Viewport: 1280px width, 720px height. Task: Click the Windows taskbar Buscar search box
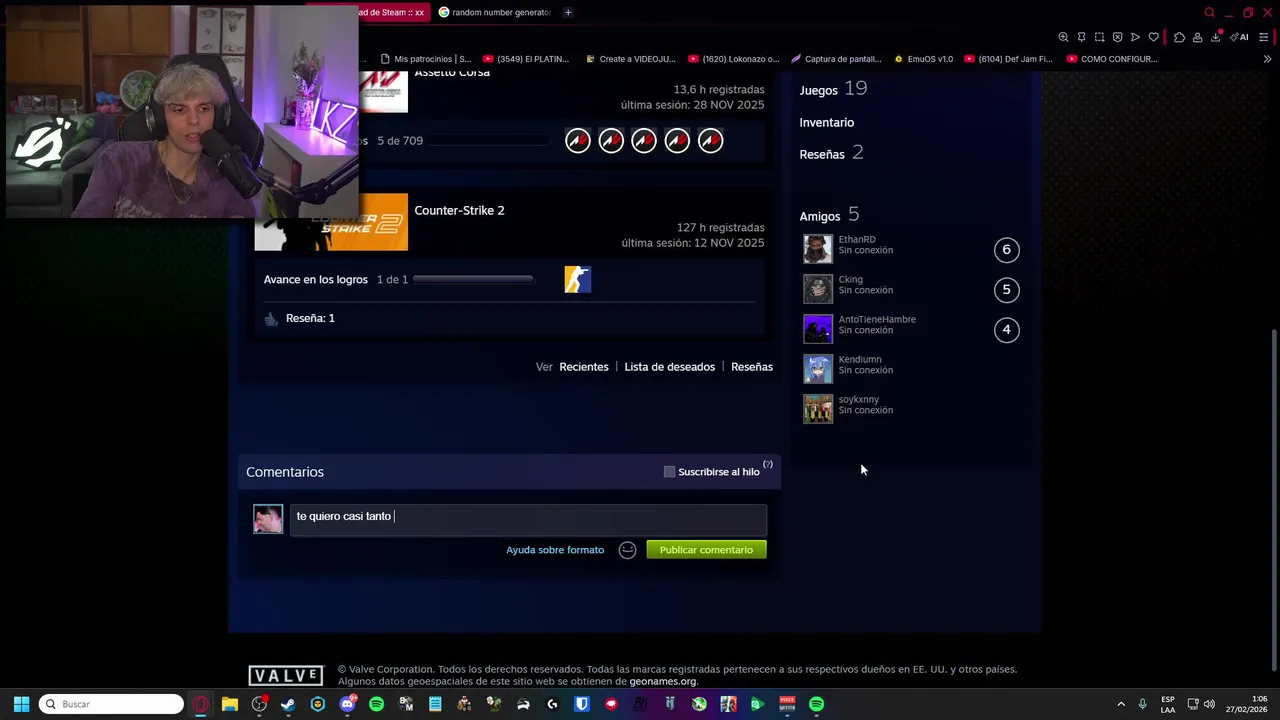point(111,704)
